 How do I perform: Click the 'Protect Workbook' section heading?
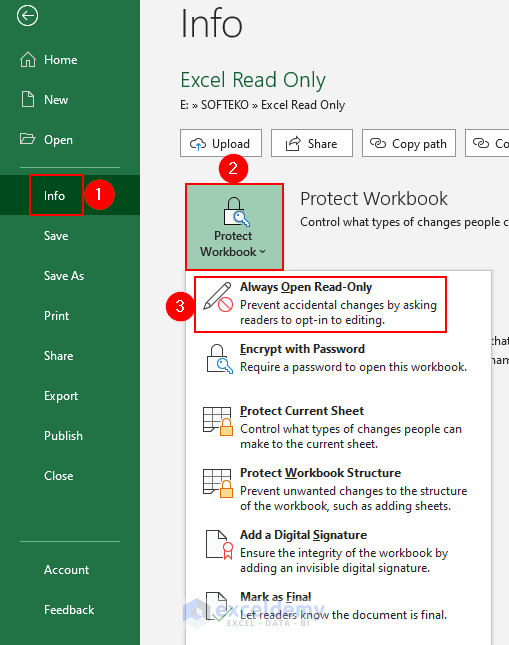coord(374,199)
